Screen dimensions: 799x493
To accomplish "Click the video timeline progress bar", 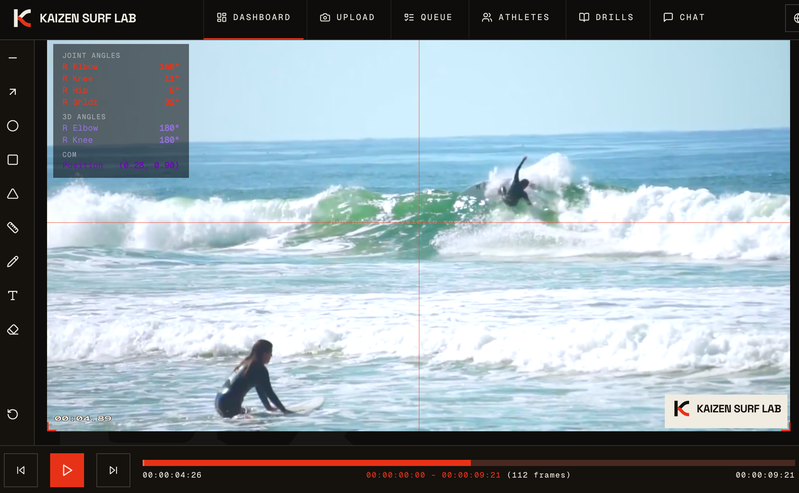I will click(x=468, y=463).
